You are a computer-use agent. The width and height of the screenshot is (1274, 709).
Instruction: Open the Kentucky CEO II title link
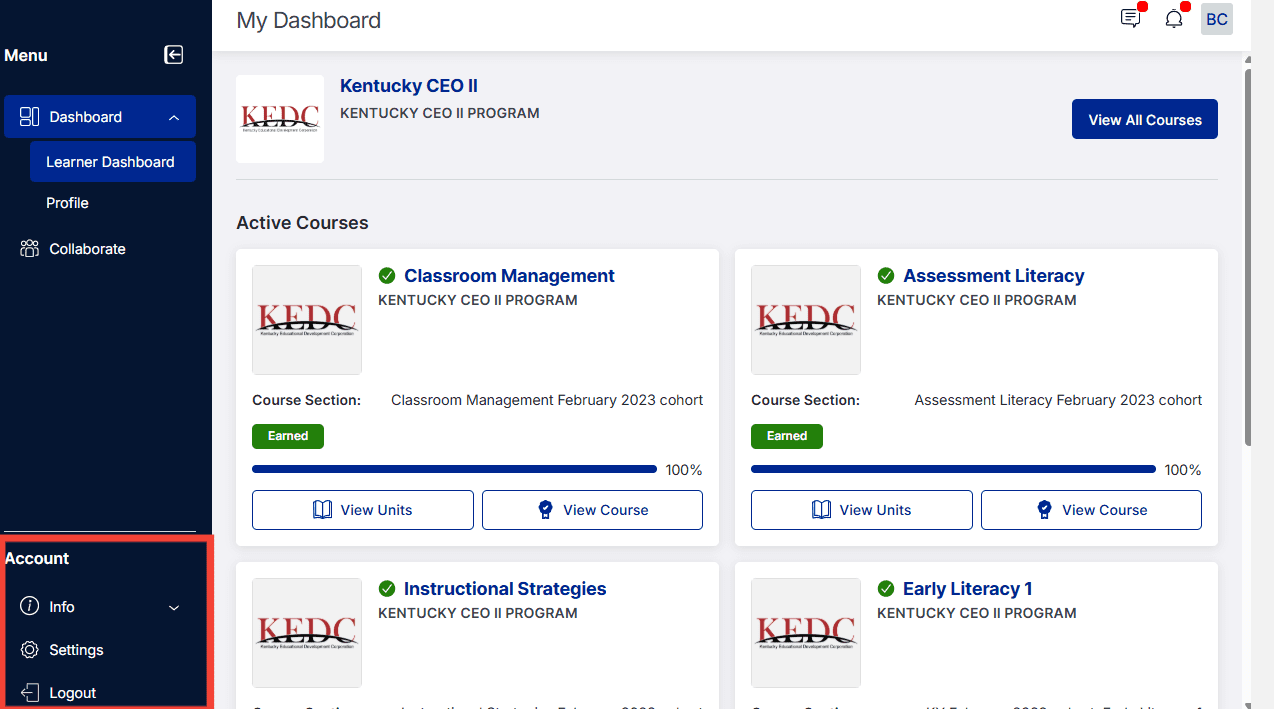pyautogui.click(x=409, y=86)
